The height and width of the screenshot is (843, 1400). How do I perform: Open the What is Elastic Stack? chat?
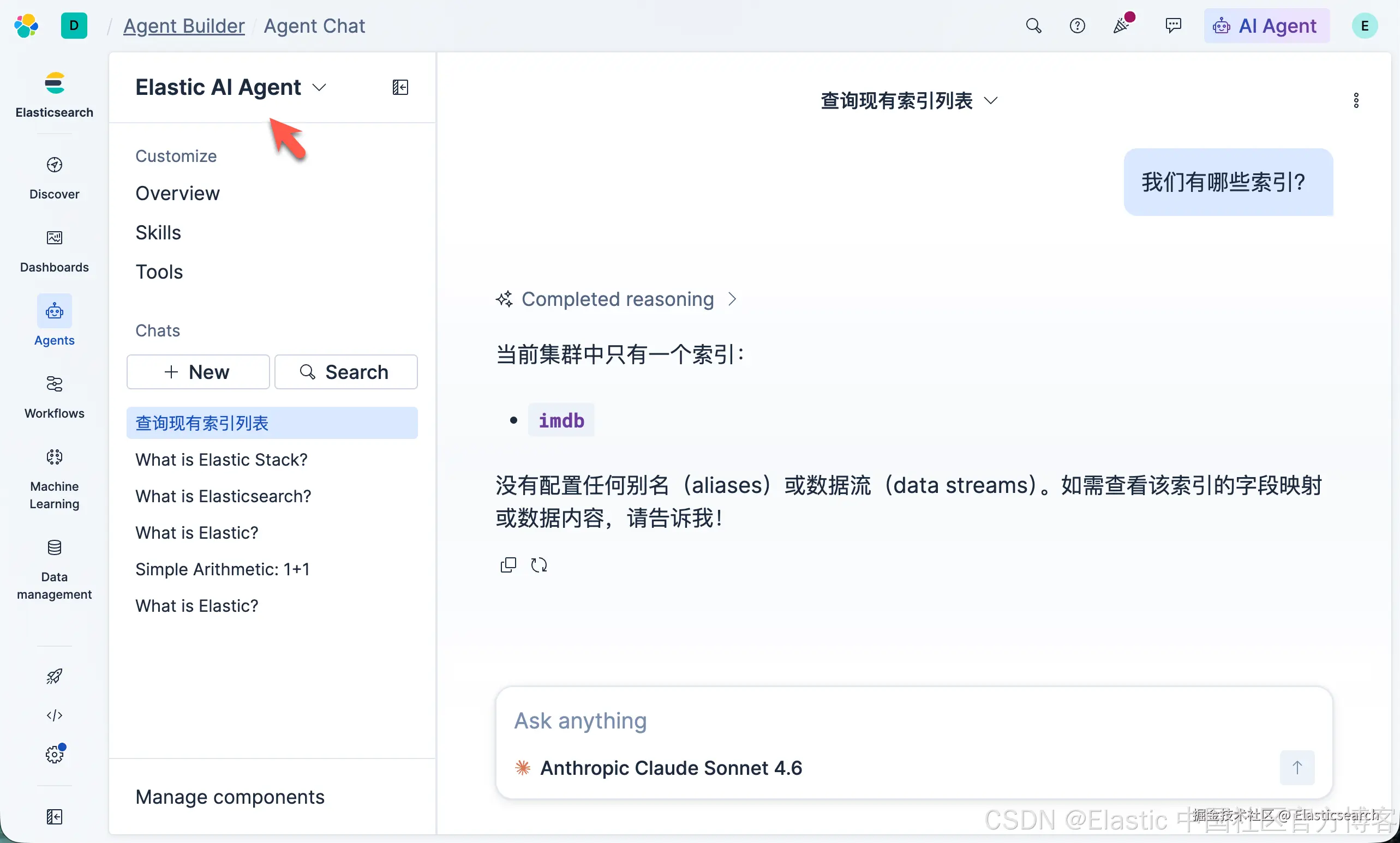click(x=222, y=460)
